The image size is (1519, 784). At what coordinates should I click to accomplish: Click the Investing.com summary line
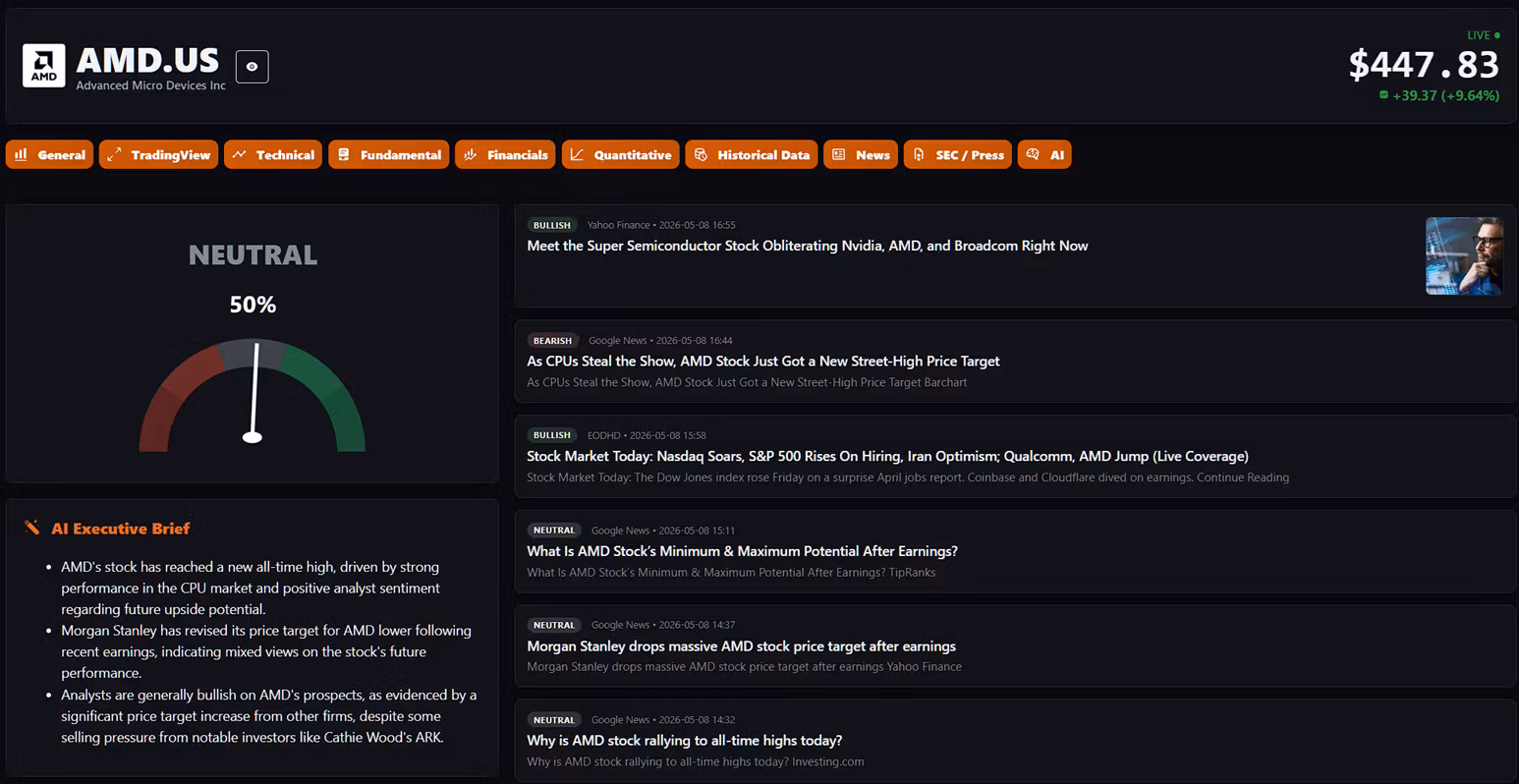pos(696,761)
